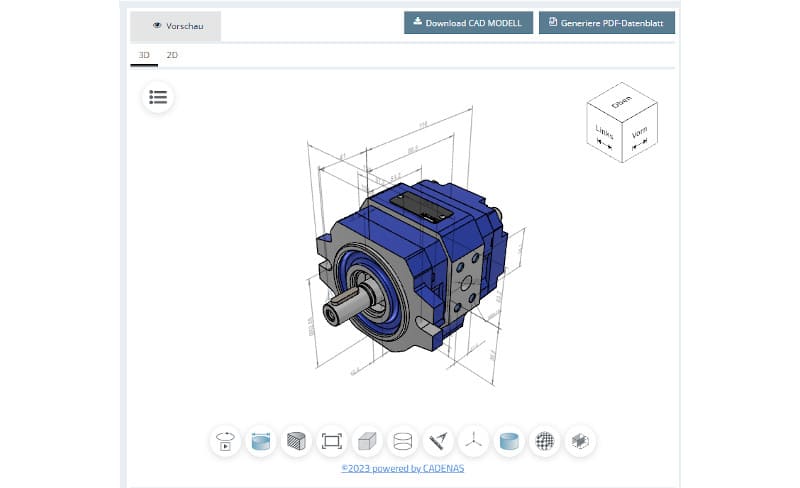Click the Oben face of view cube

(x=620, y=101)
